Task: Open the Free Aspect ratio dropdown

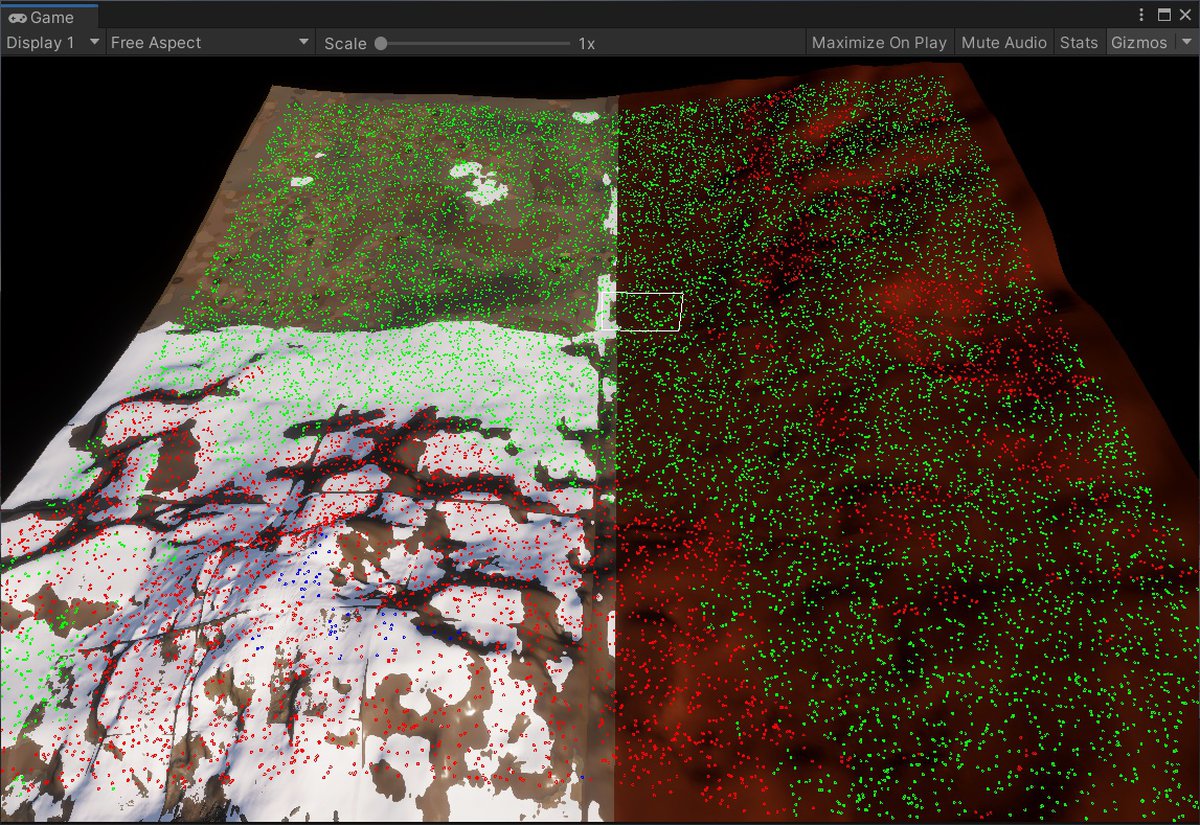Action: 209,43
